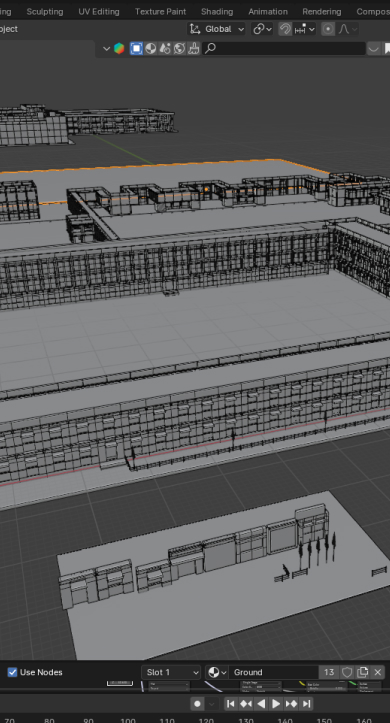This screenshot has height=723, width=390.
Task: Play the animation in reverse
Action: [261, 704]
